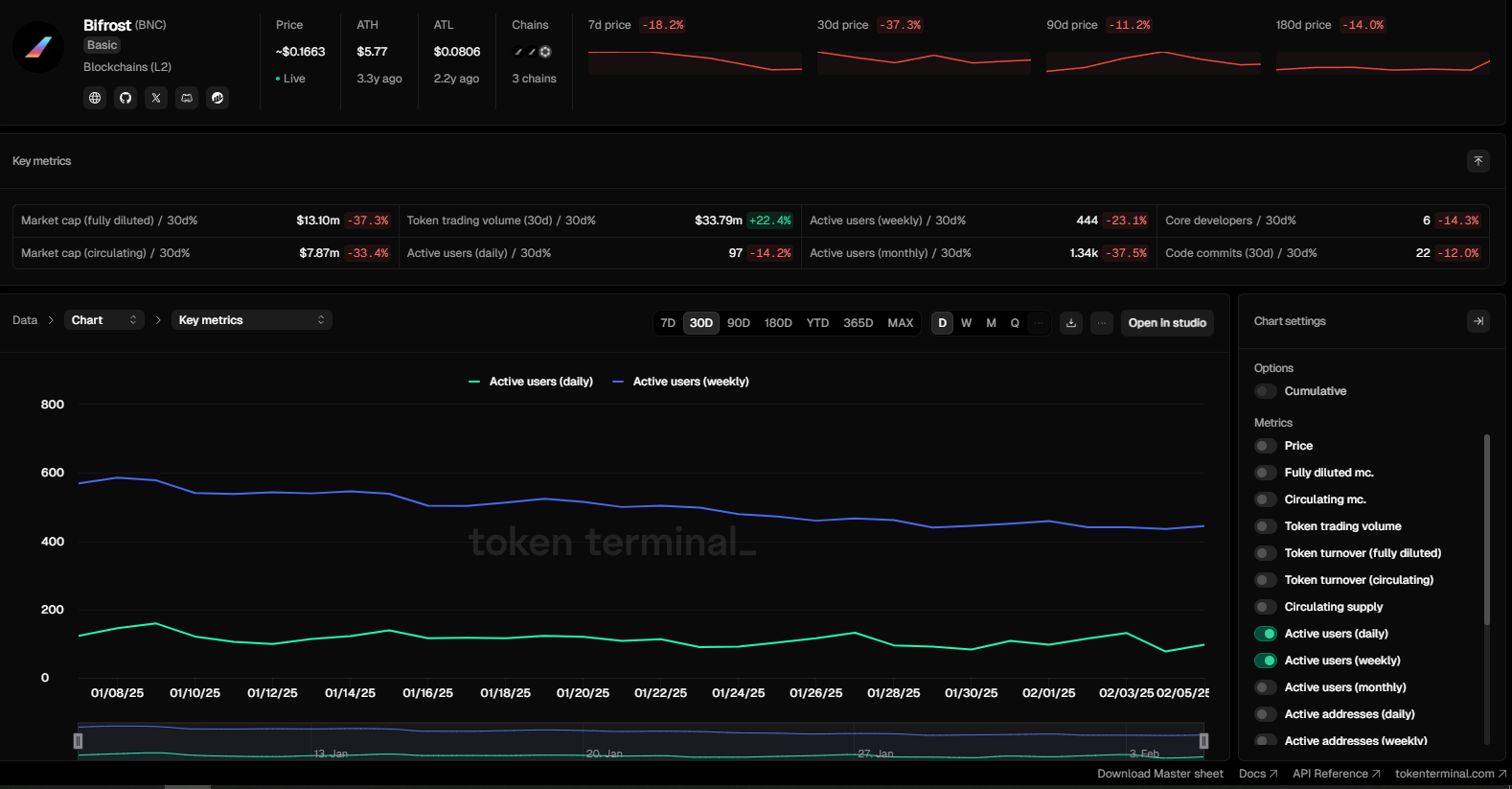Click Token trading volume $33.79m value

[x=719, y=220]
